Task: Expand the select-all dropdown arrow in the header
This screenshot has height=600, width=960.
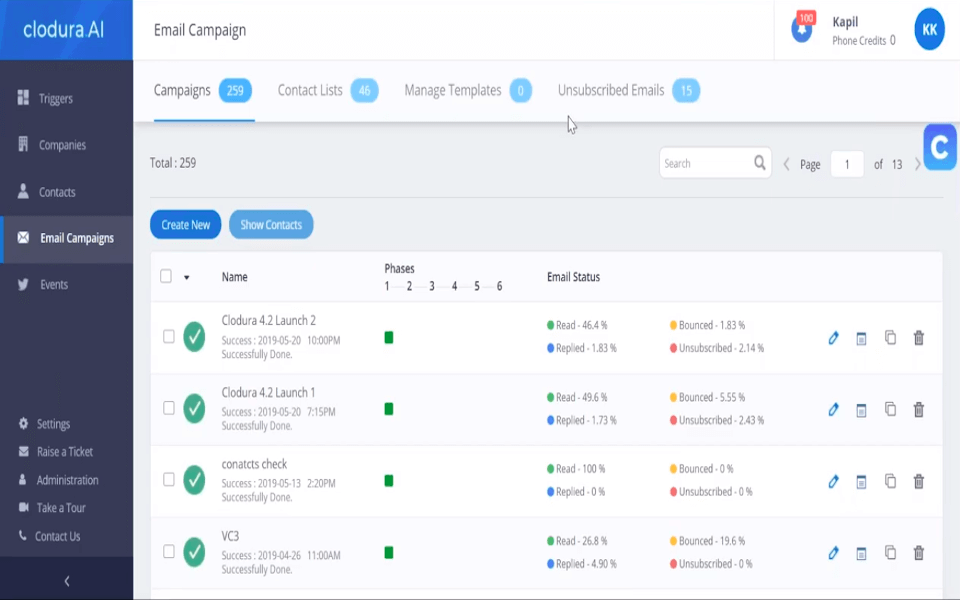Action: (187, 277)
